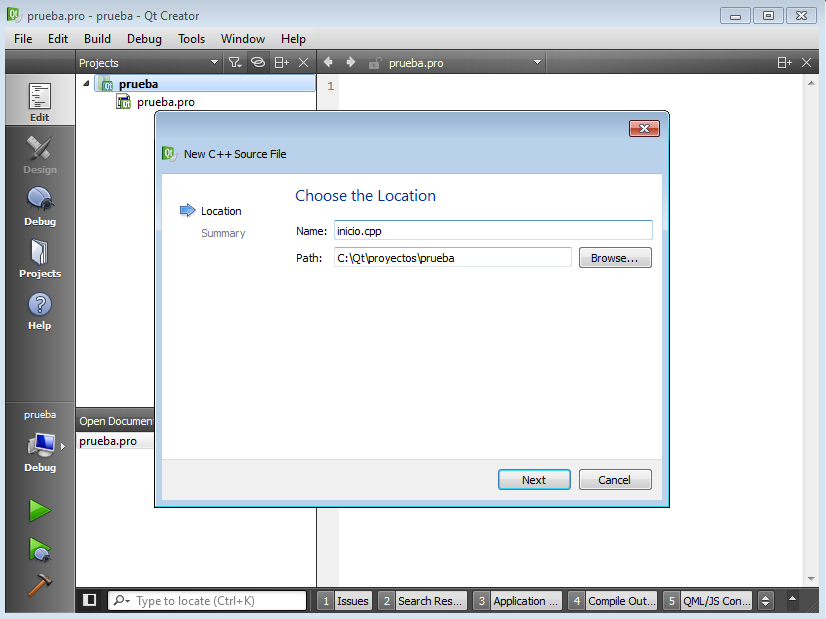Show the QML/JS Console pane
The image size is (826, 619).
point(707,601)
